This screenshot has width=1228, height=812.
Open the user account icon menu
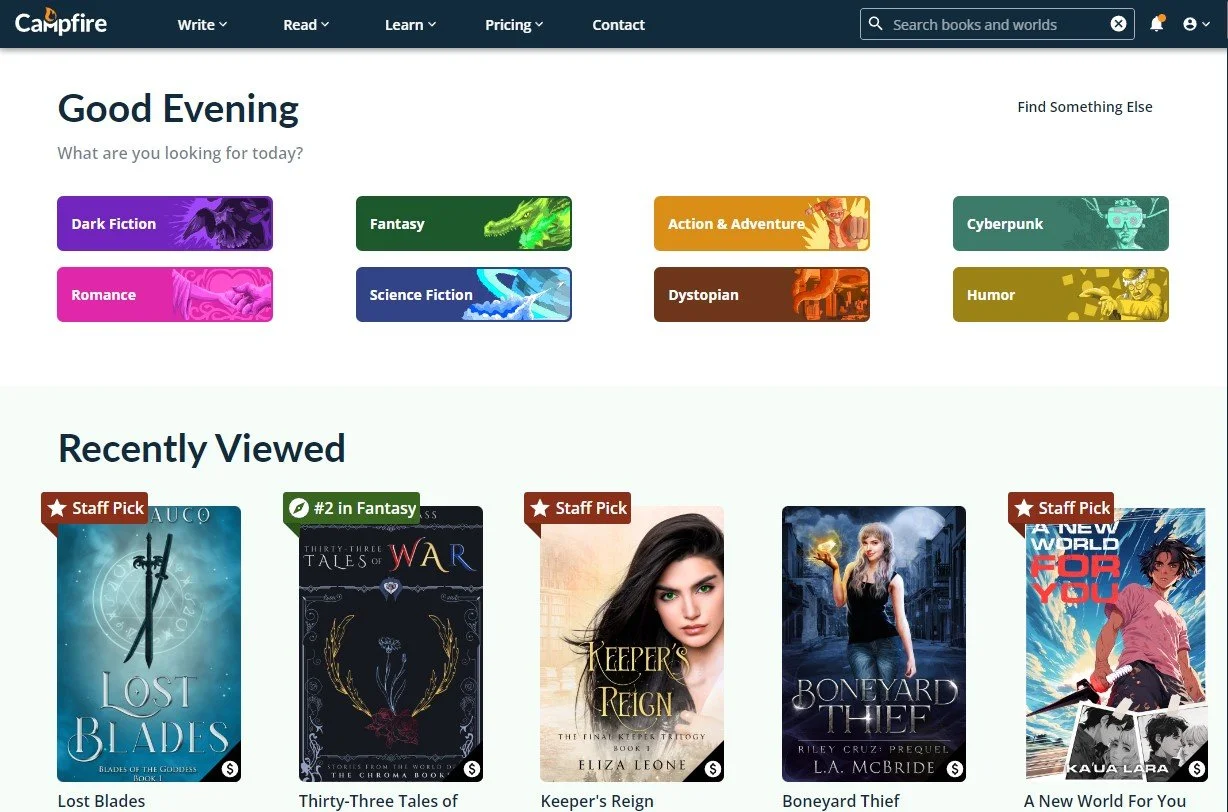click(x=1196, y=24)
